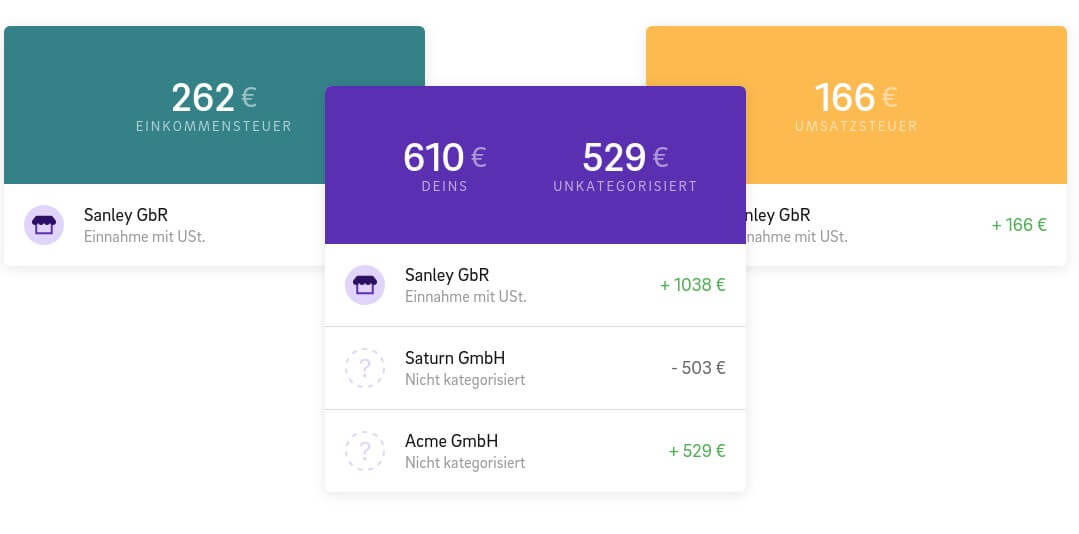The image size is (1079, 534).
Task: Open the Acme GmbH transaction name
Action: click(451, 441)
